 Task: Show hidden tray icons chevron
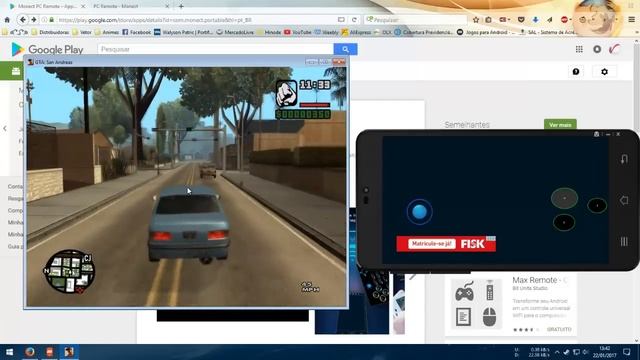(557, 352)
